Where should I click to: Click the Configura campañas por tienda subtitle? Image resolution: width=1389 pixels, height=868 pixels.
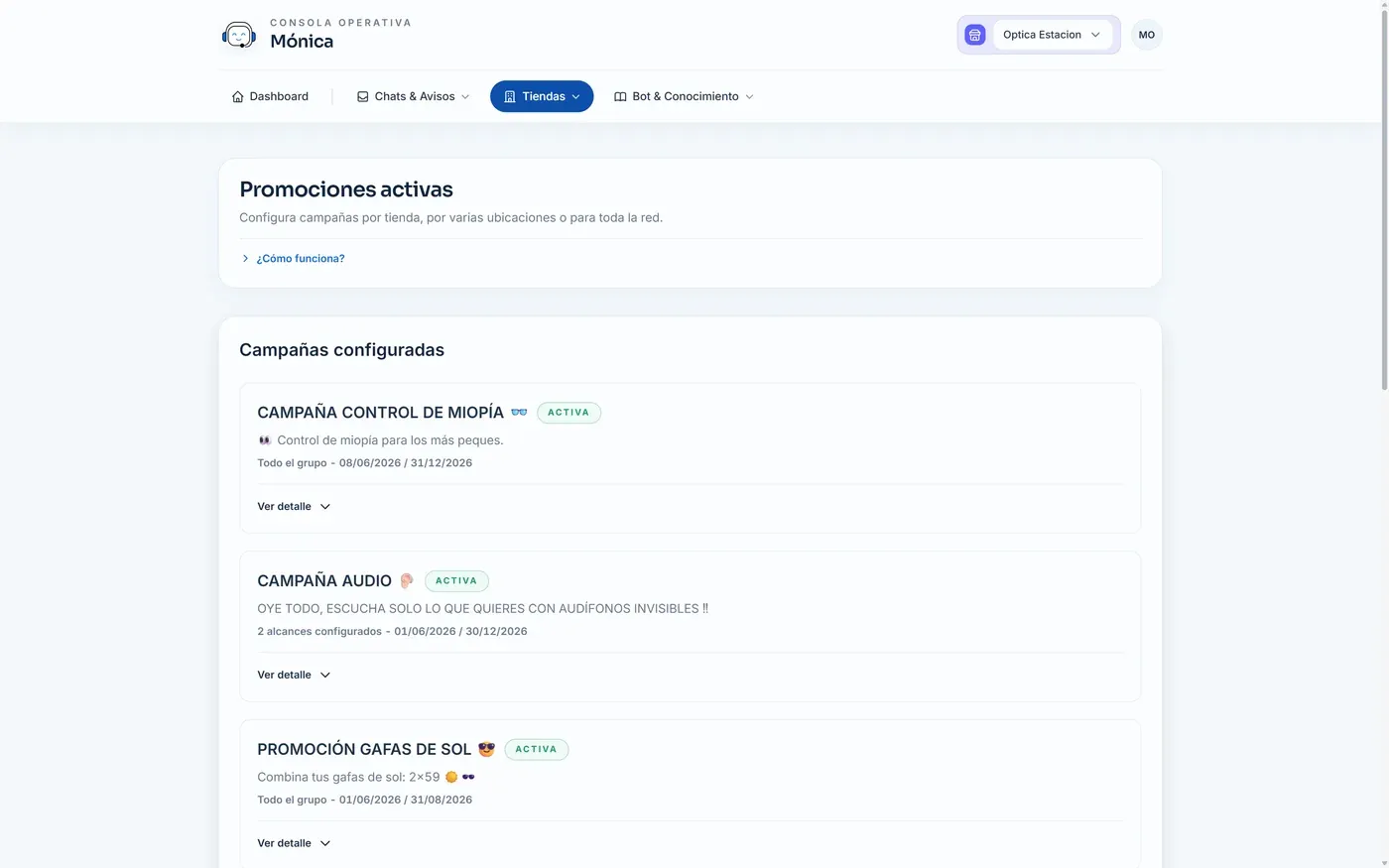450,217
